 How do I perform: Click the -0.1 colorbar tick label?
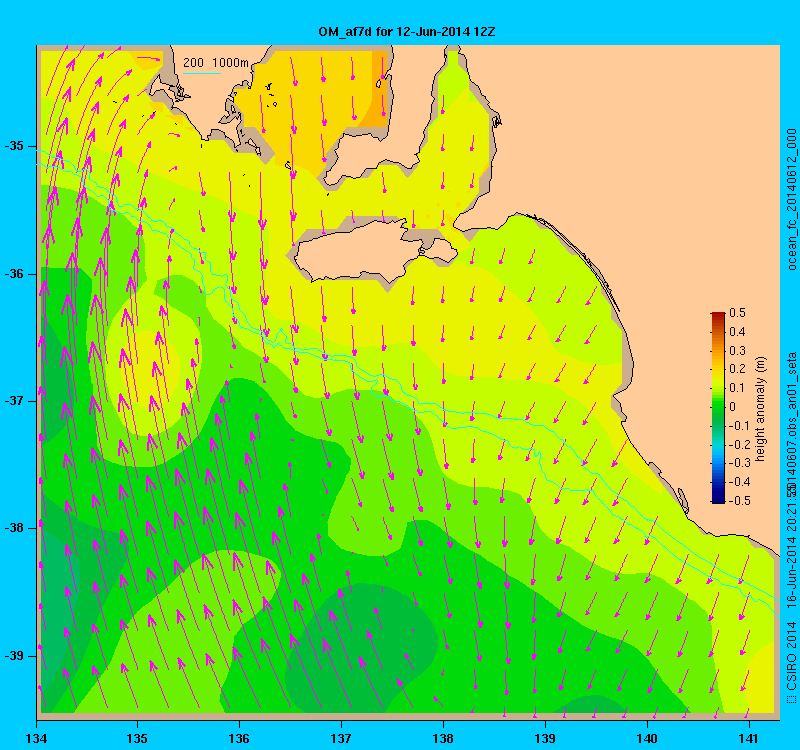tap(738, 426)
